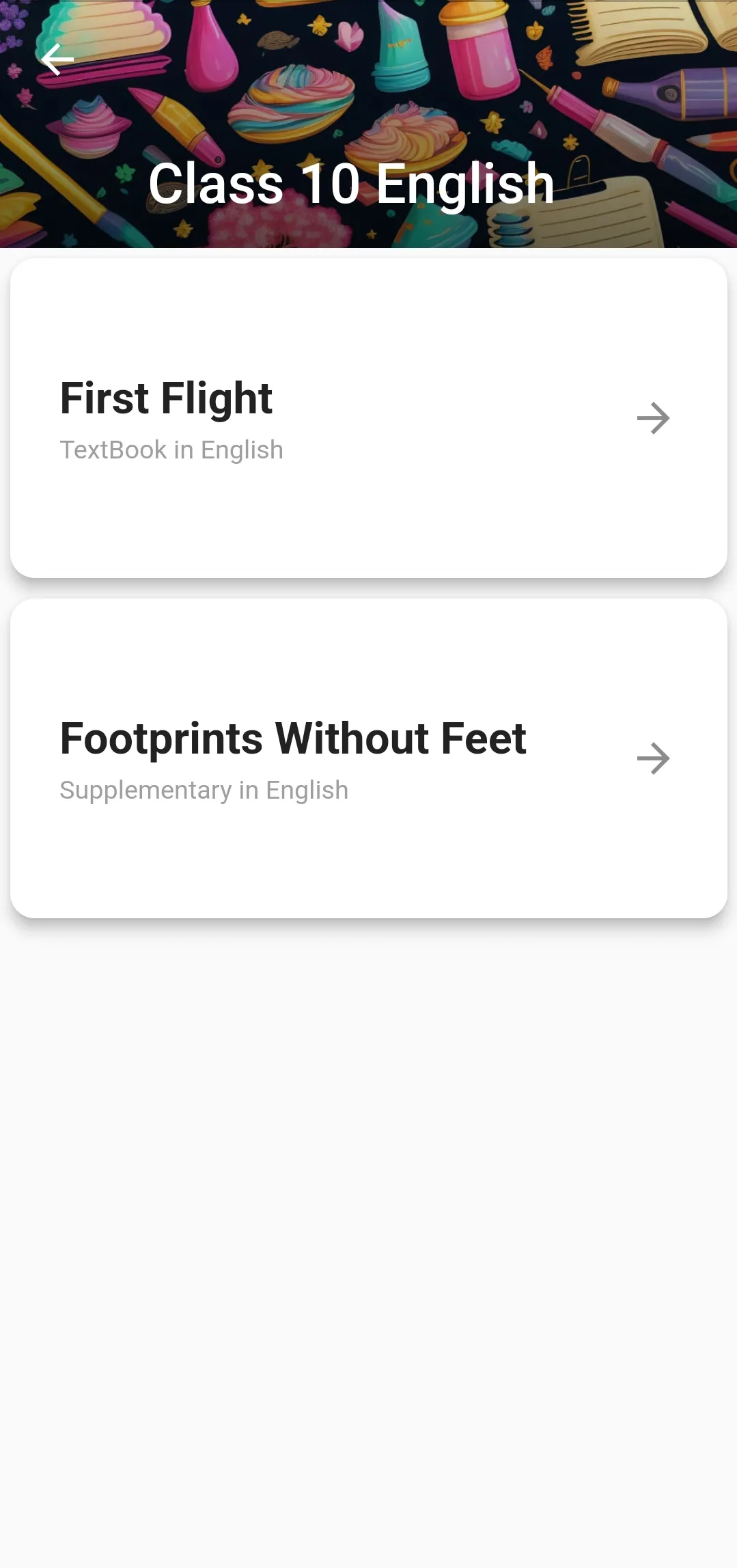This screenshot has width=737, height=1568.
Task: Expand Footprints Without Feet via right arrow
Action: pyautogui.click(x=653, y=758)
